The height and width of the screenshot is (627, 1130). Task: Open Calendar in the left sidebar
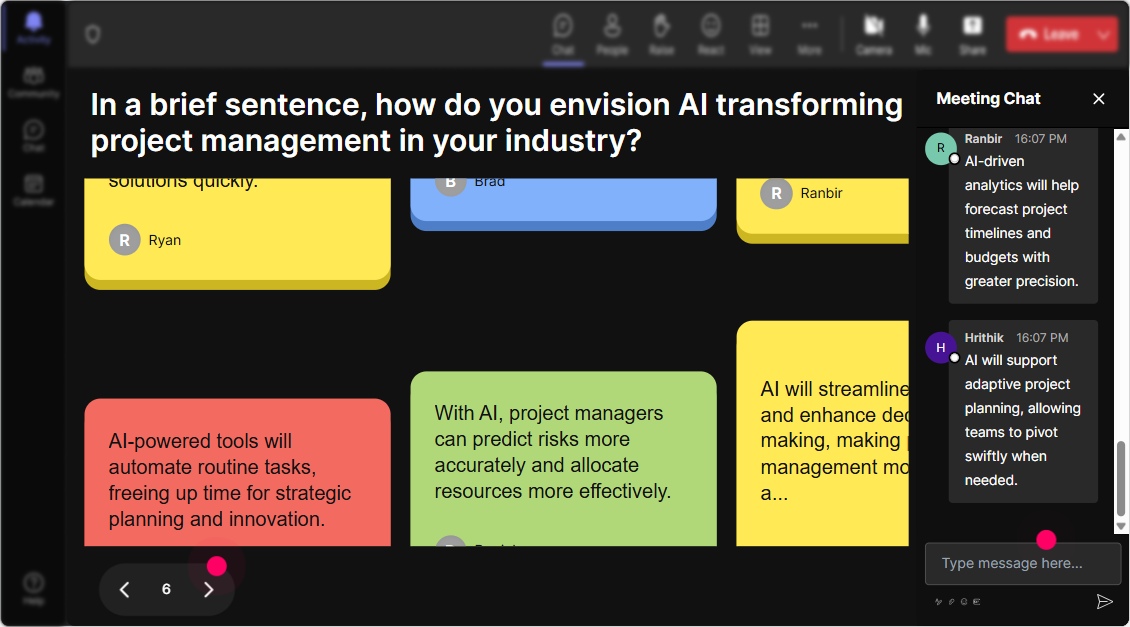tap(33, 190)
